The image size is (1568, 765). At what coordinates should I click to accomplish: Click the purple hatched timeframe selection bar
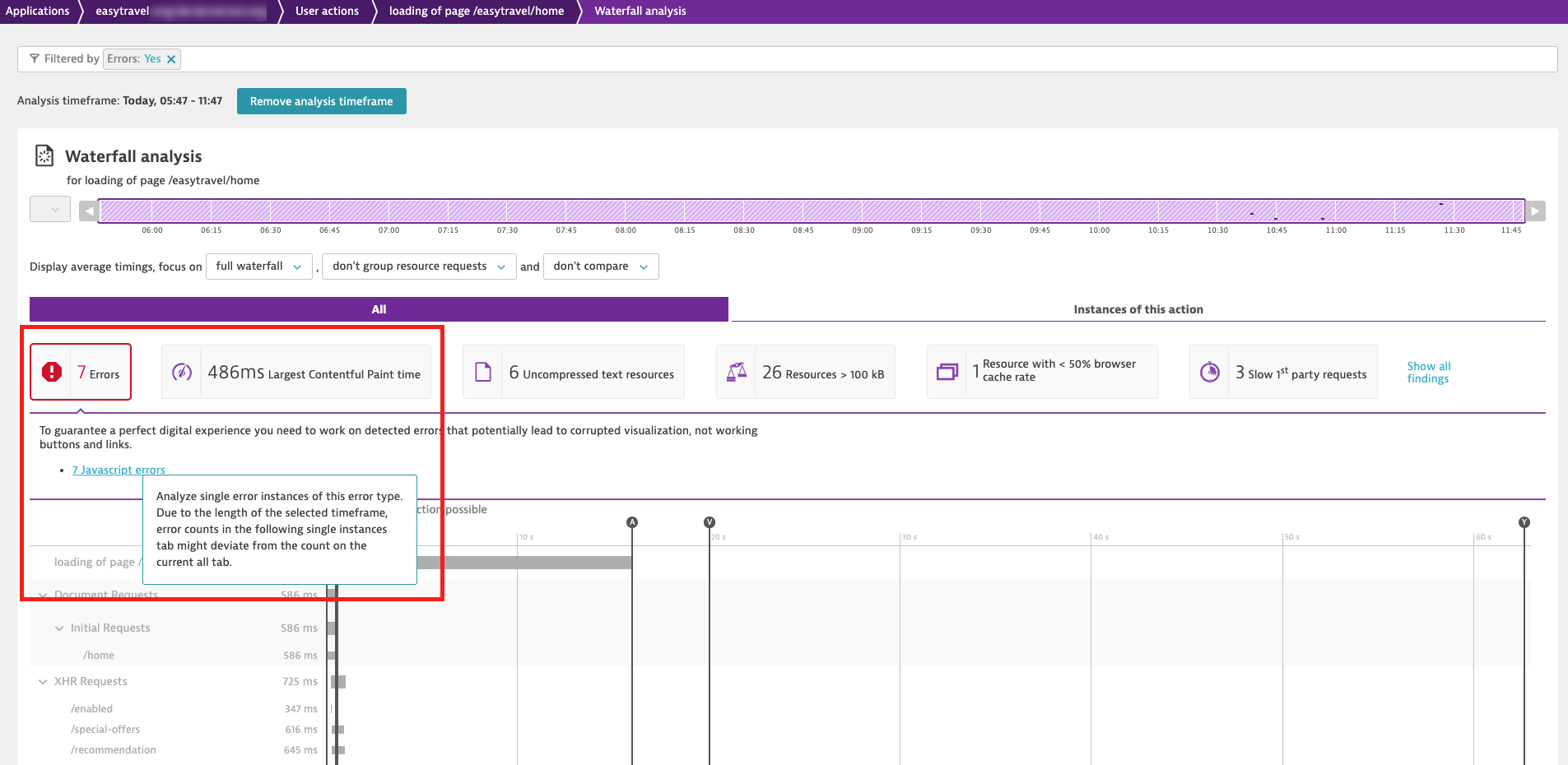tap(812, 211)
